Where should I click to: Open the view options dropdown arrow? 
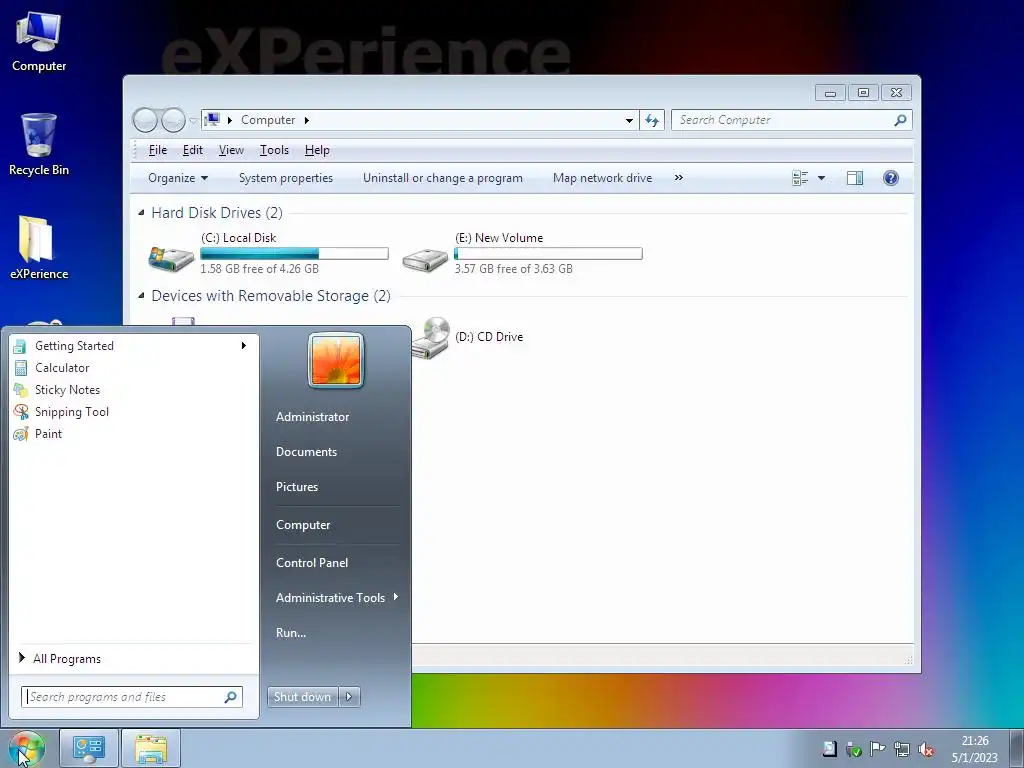coord(822,178)
